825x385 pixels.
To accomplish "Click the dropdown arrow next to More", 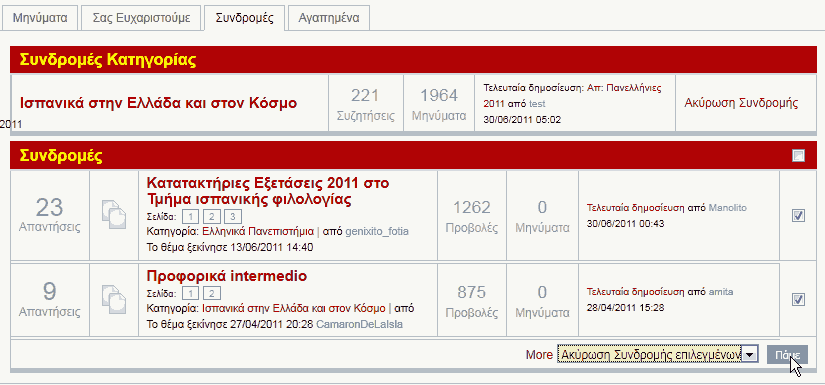I will coord(750,355).
